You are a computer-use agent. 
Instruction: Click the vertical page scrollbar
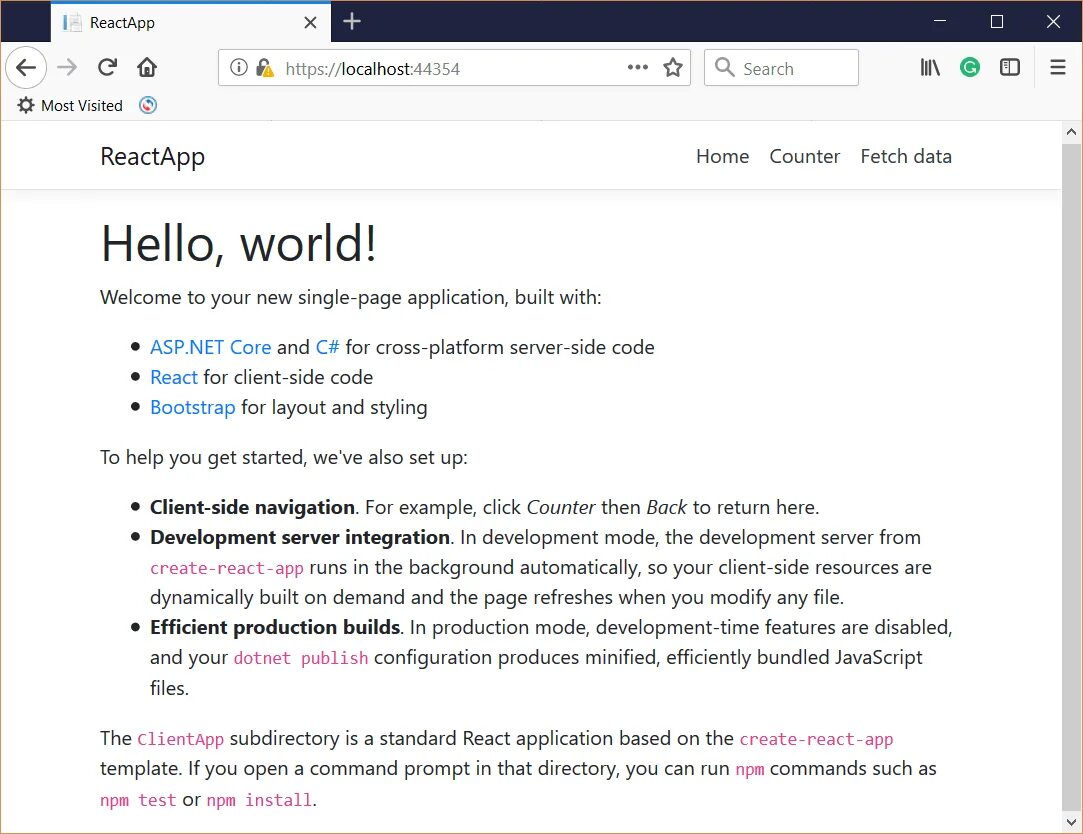click(x=1071, y=480)
